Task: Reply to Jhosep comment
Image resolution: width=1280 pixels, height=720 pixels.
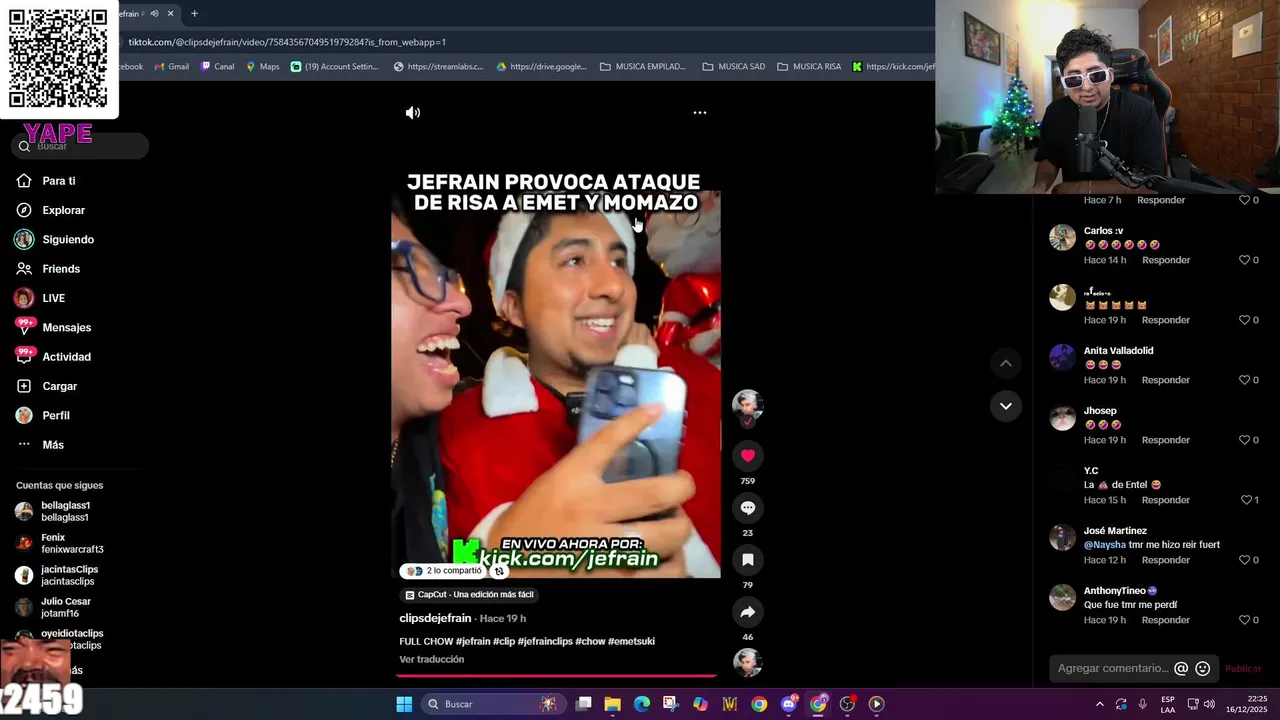Action: pos(1165,440)
